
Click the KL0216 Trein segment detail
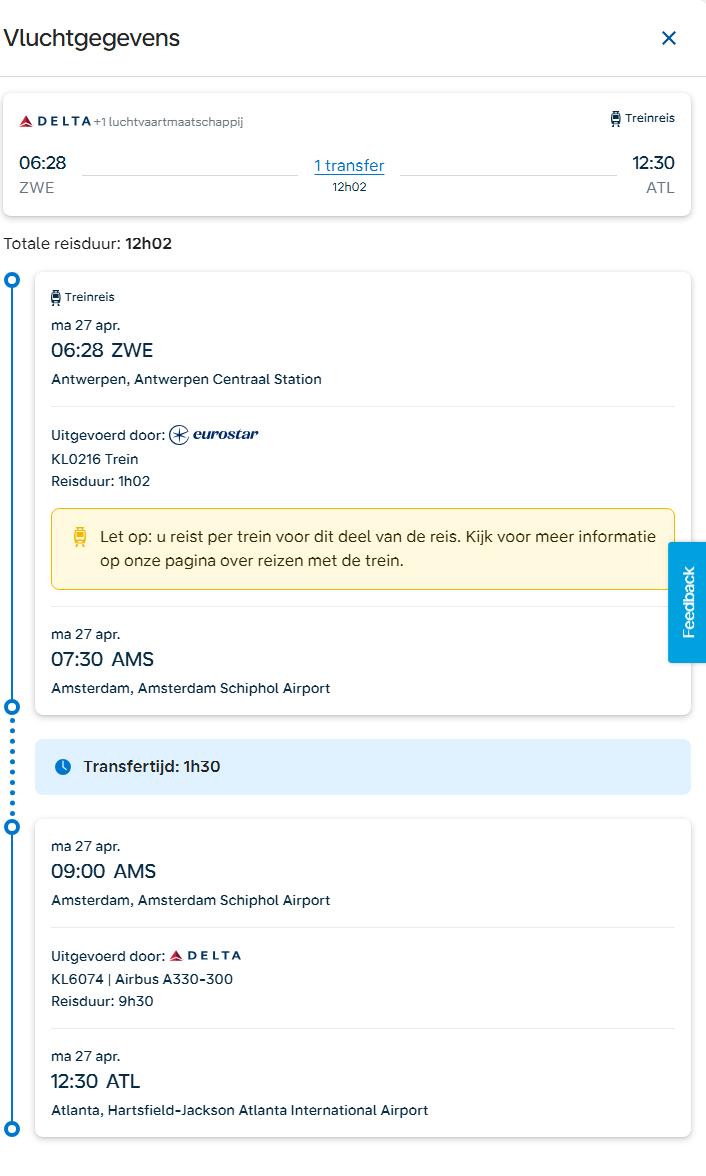click(x=95, y=459)
